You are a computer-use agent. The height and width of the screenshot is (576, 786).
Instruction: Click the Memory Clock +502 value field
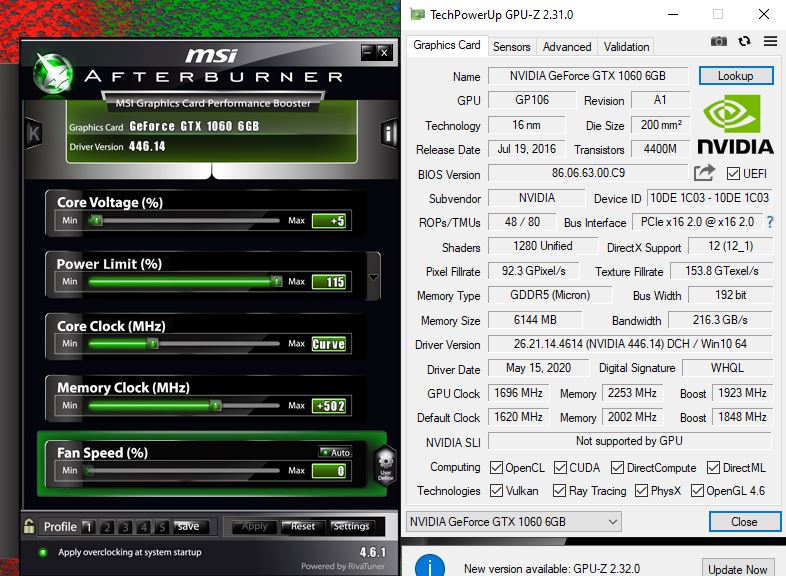pyautogui.click(x=329, y=405)
